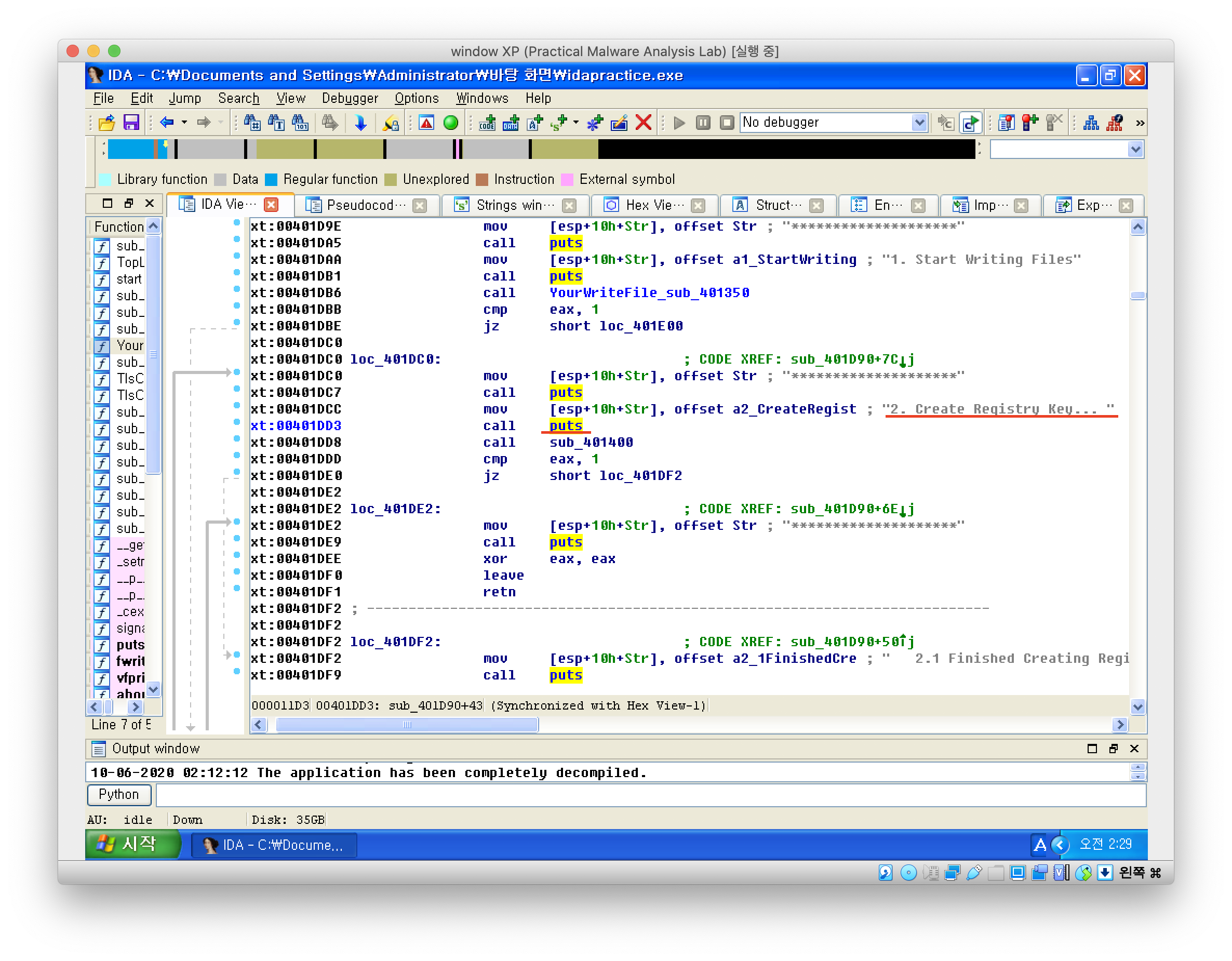
Task: Click the blue asterisk array icon
Action: [x=595, y=123]
